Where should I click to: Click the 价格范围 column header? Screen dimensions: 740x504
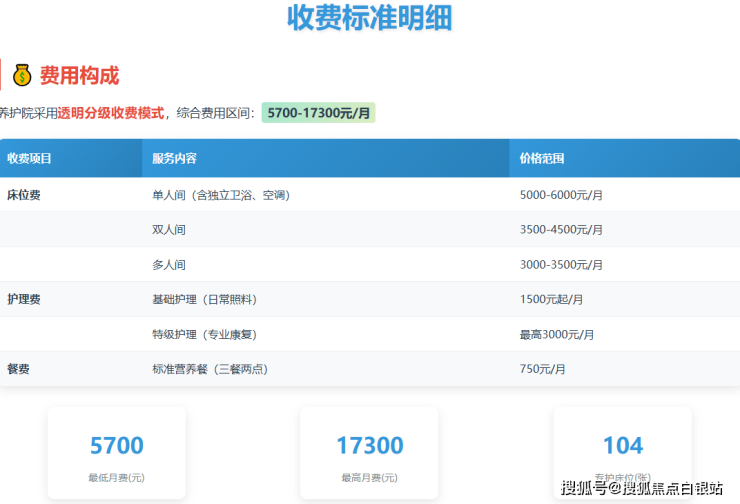click(542, 159)
